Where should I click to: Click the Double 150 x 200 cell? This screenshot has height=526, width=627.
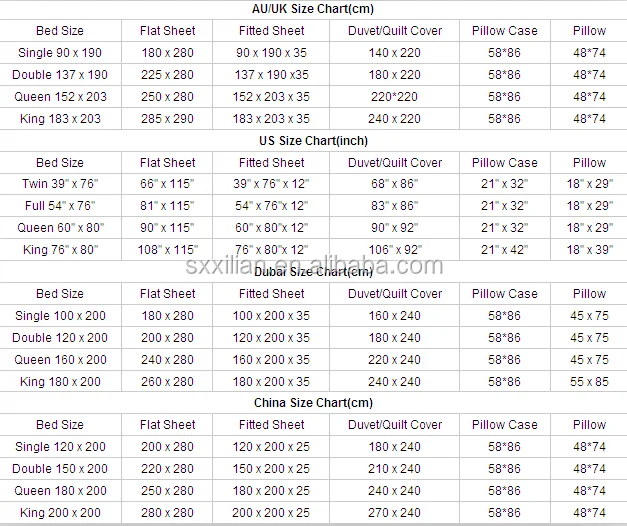click(x=60, y=469)
